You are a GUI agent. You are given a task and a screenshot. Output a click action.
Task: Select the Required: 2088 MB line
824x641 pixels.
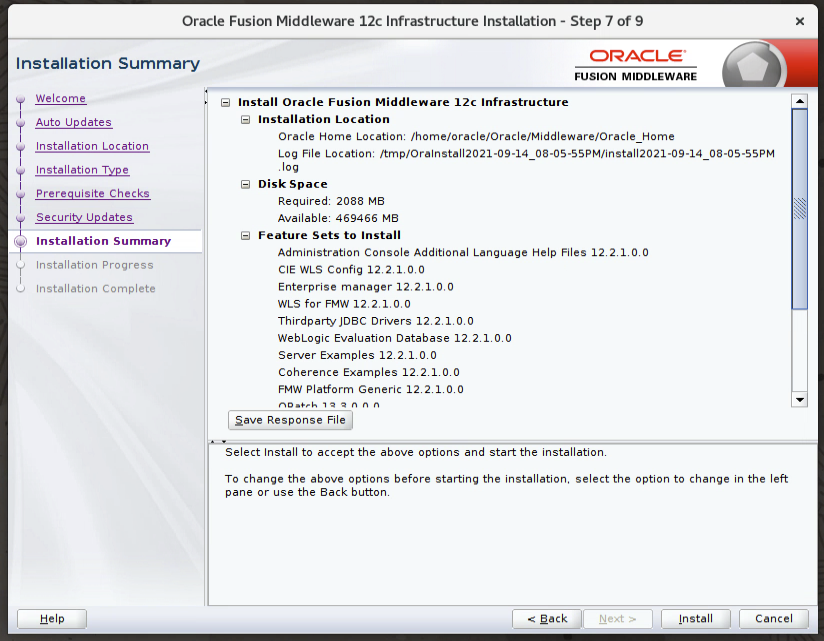click(x=331, y=201)
